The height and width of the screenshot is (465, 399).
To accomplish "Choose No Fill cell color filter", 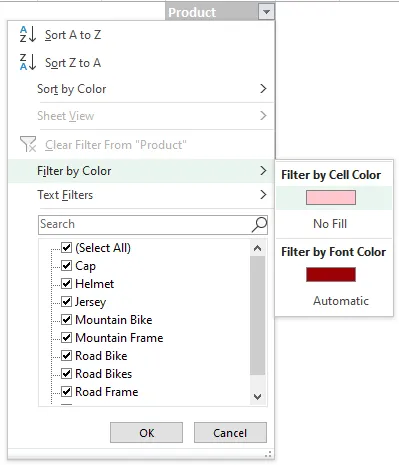I will click(330, 224).
